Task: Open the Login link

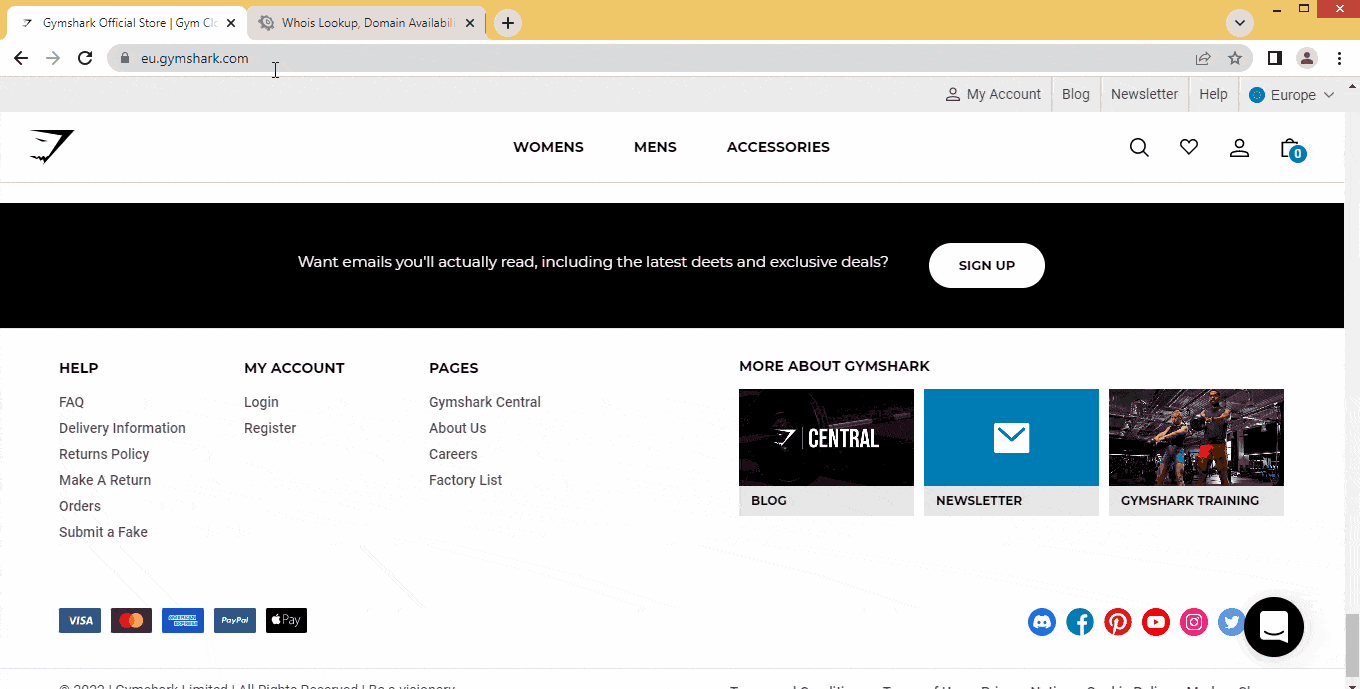Action: coord(261,402)
